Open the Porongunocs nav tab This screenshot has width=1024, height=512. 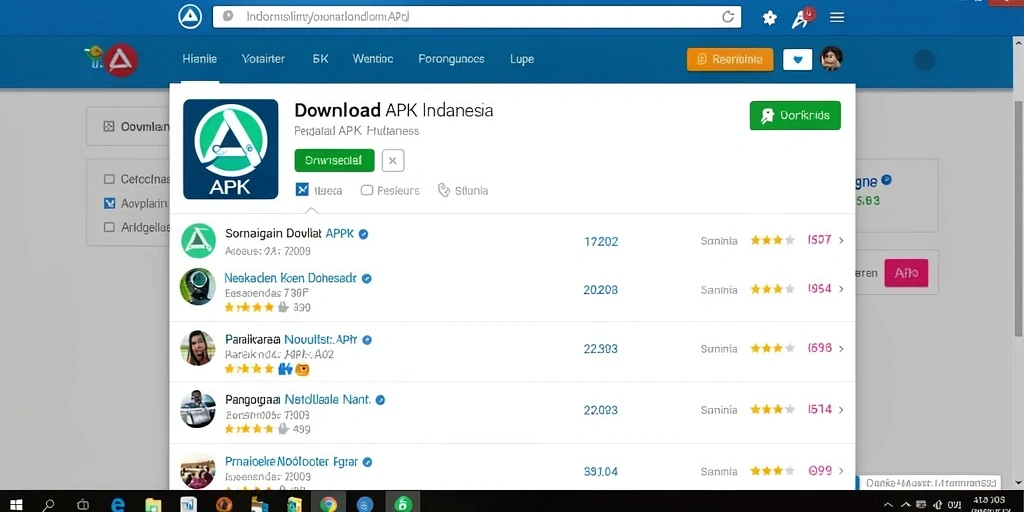451,59
